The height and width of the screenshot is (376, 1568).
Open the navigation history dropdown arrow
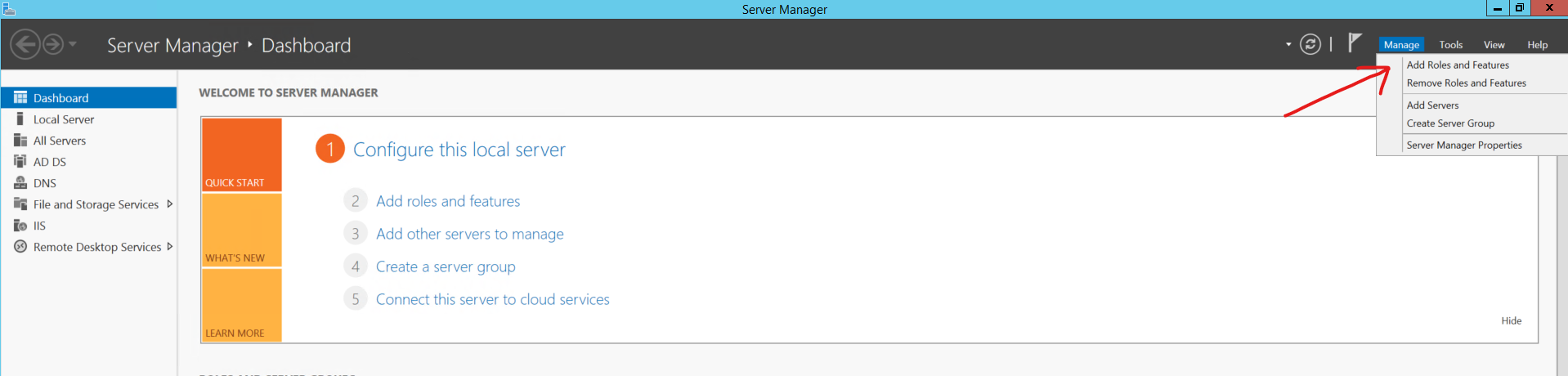point(73,44)
